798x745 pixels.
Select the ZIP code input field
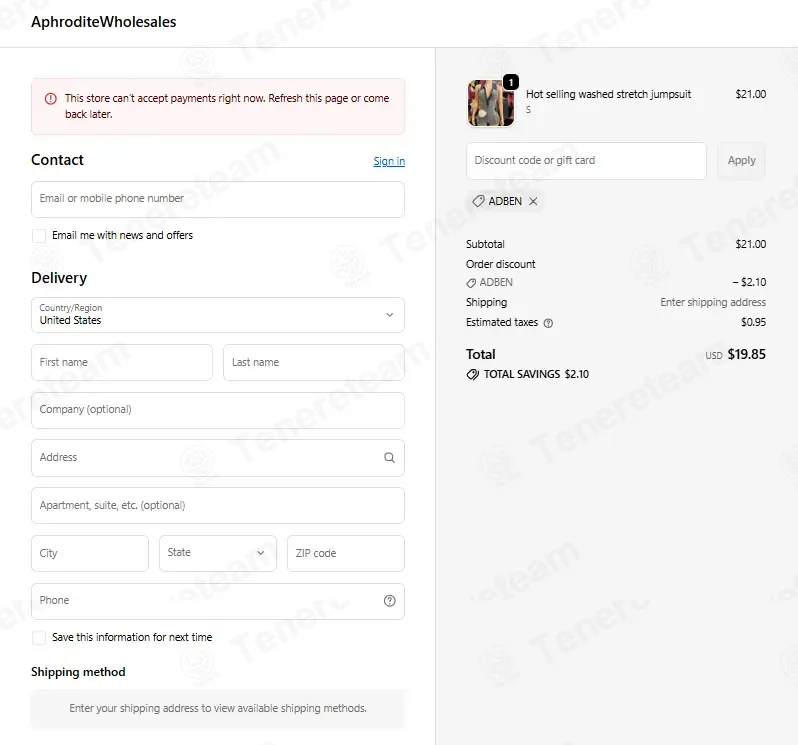pos(346,553)
